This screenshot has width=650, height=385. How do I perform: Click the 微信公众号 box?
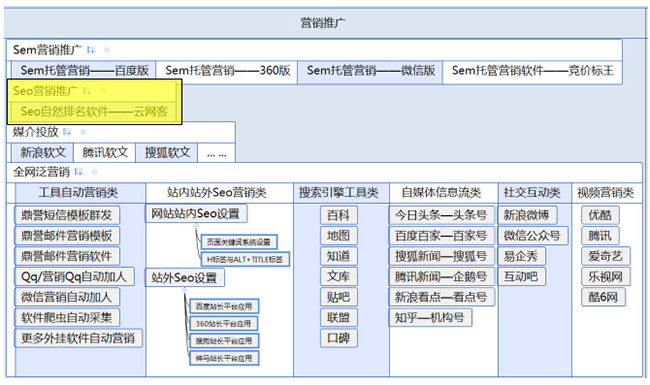533,236
